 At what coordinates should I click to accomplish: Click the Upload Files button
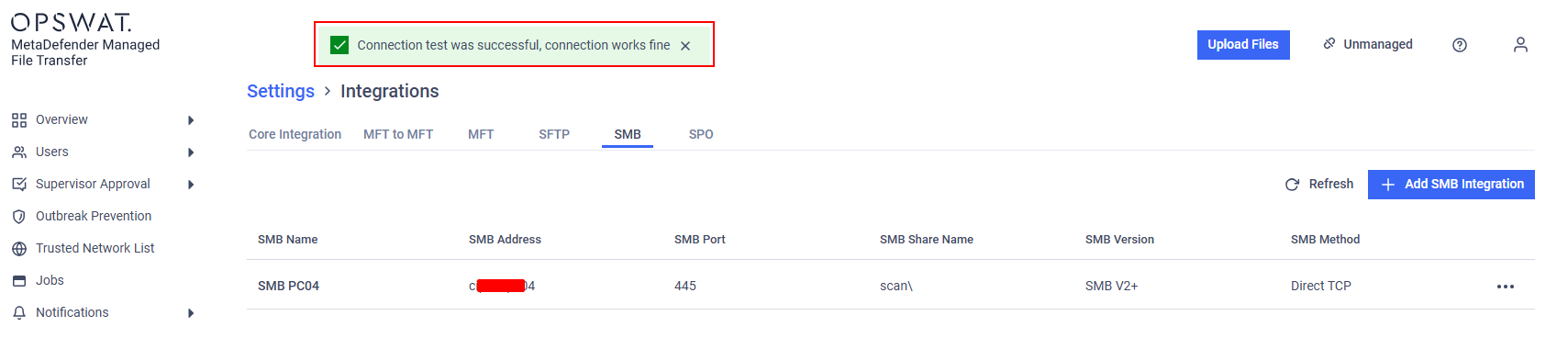pyautogui.click(x=1243, y=45)
